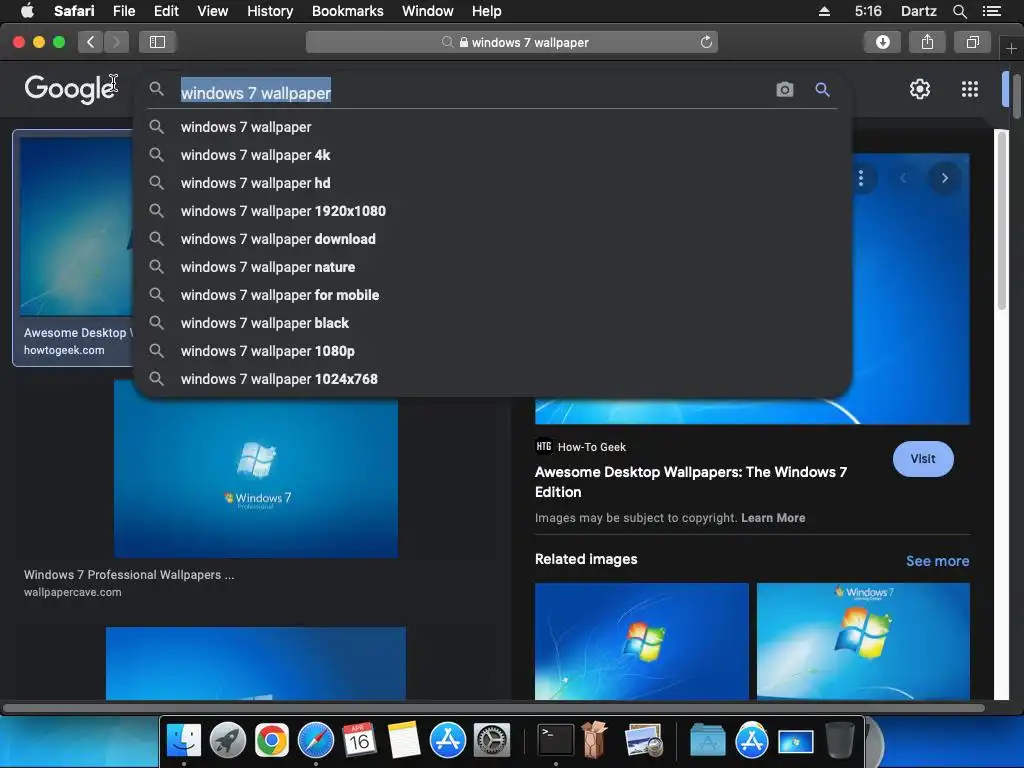Choose suggestion "windows 7 wallpaper for mobile"
Viewport: 1024px width, 768px height.
click(x=493, y=295)
